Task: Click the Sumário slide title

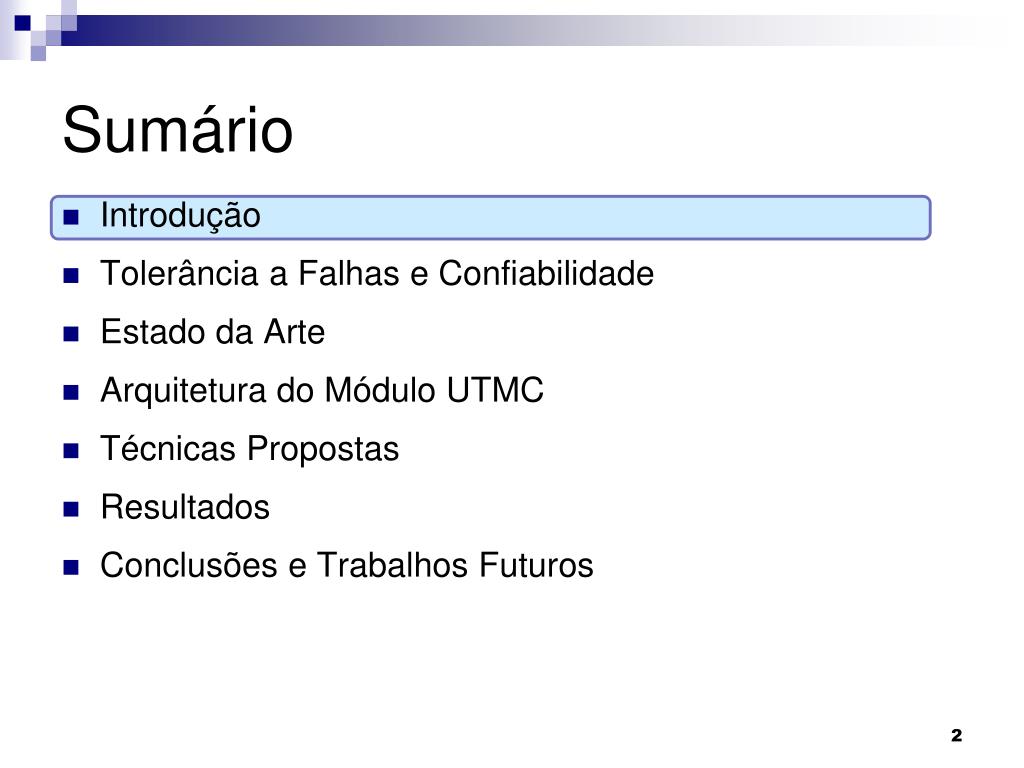Action: coord(178,131)
